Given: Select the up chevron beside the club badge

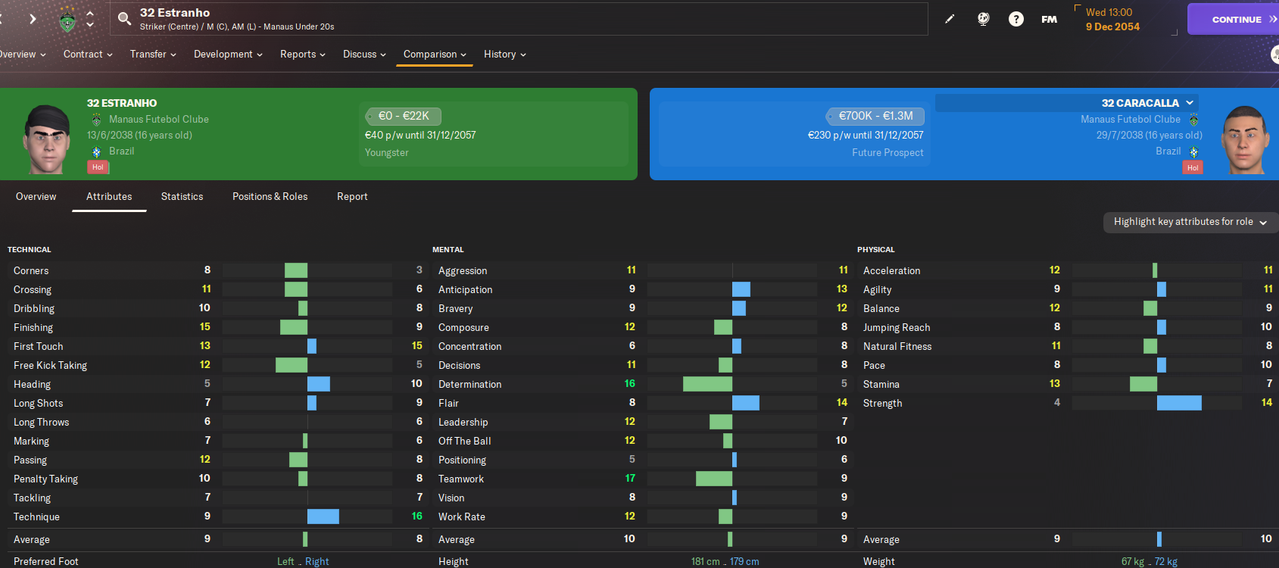Looking at the screenshot, I should pos(90,13).
